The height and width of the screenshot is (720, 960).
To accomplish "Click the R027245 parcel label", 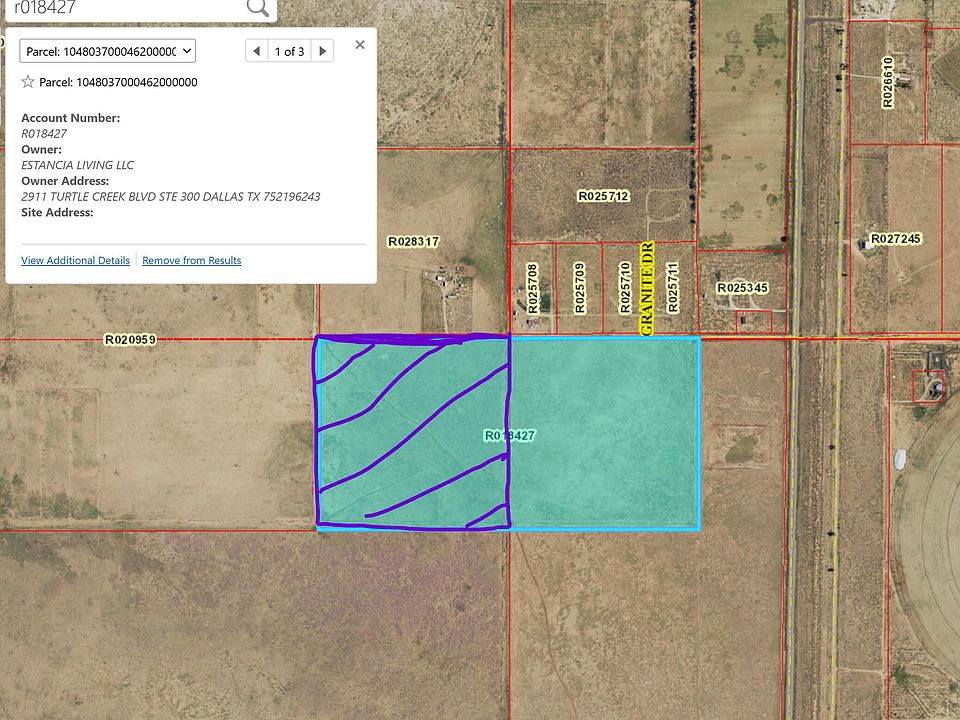I will [895, 239].
